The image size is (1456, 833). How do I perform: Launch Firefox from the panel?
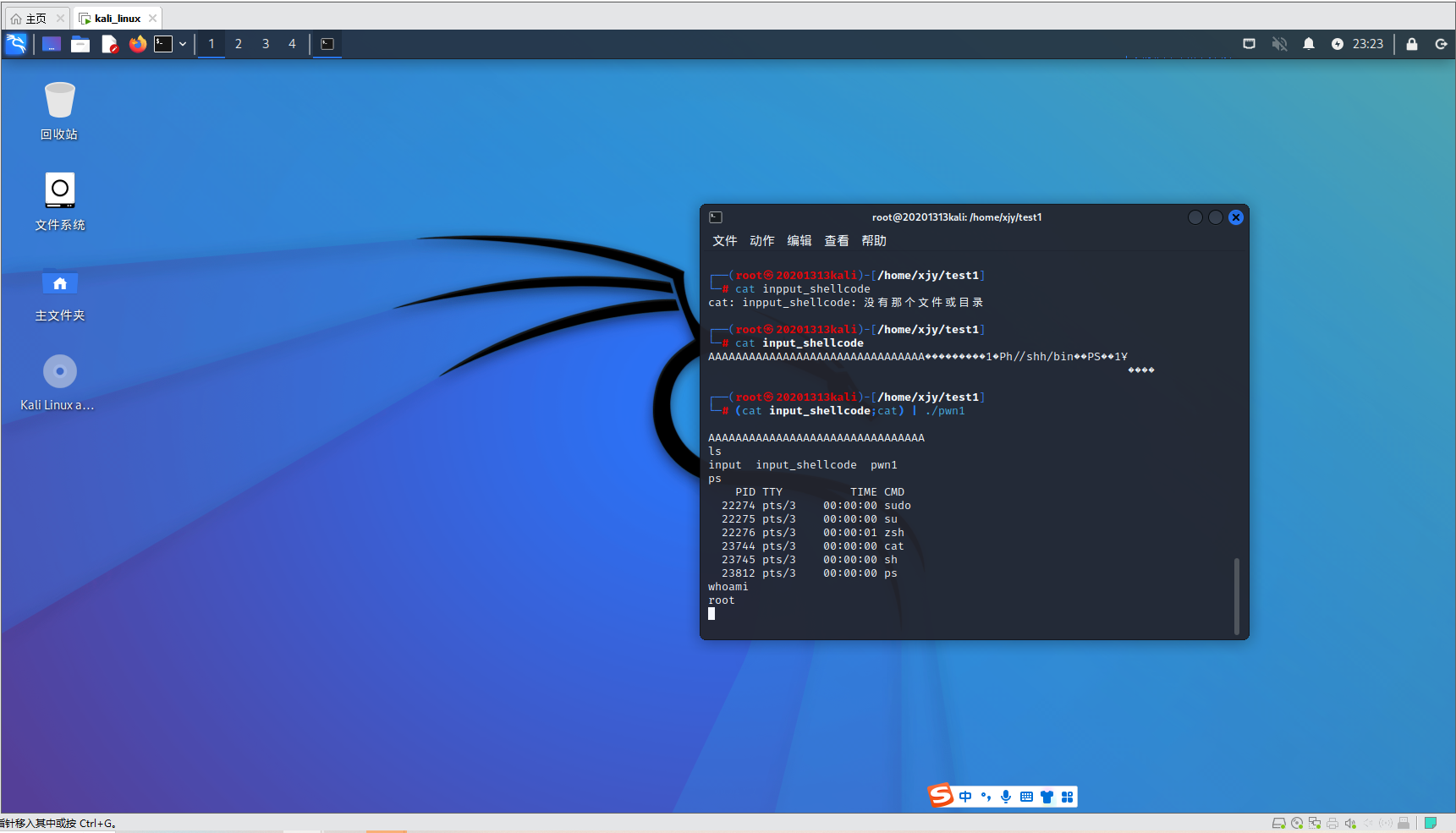point(138,44)
